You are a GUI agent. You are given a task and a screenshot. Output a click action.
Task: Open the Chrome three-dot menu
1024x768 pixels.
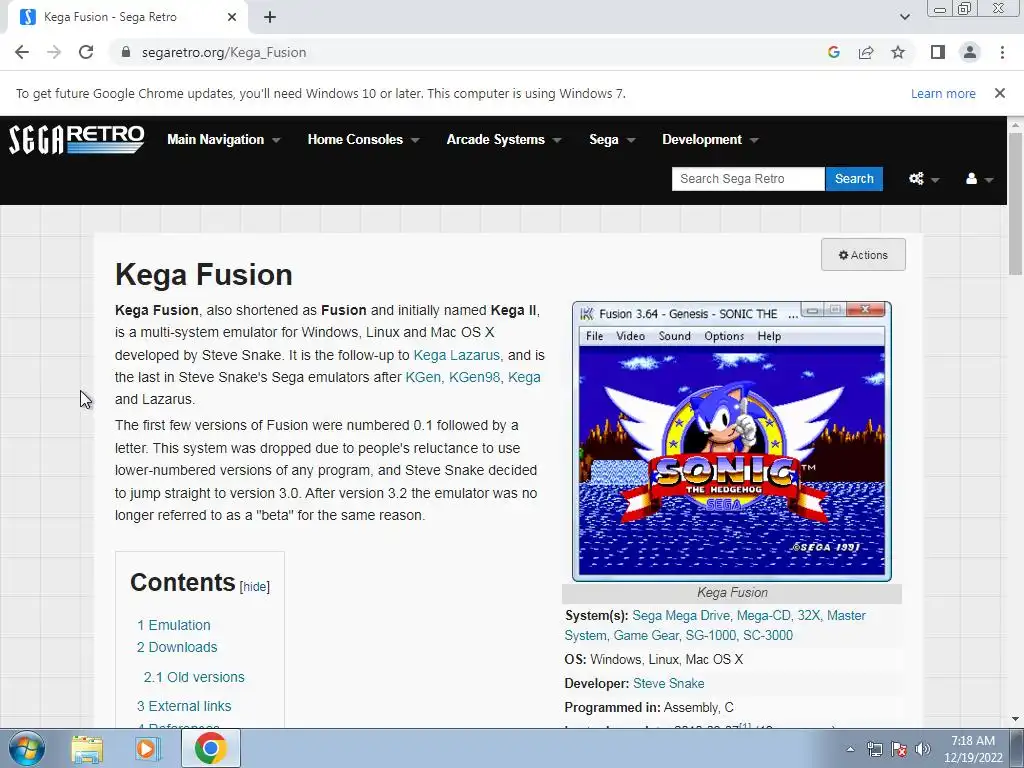(x=1002, y=52)
